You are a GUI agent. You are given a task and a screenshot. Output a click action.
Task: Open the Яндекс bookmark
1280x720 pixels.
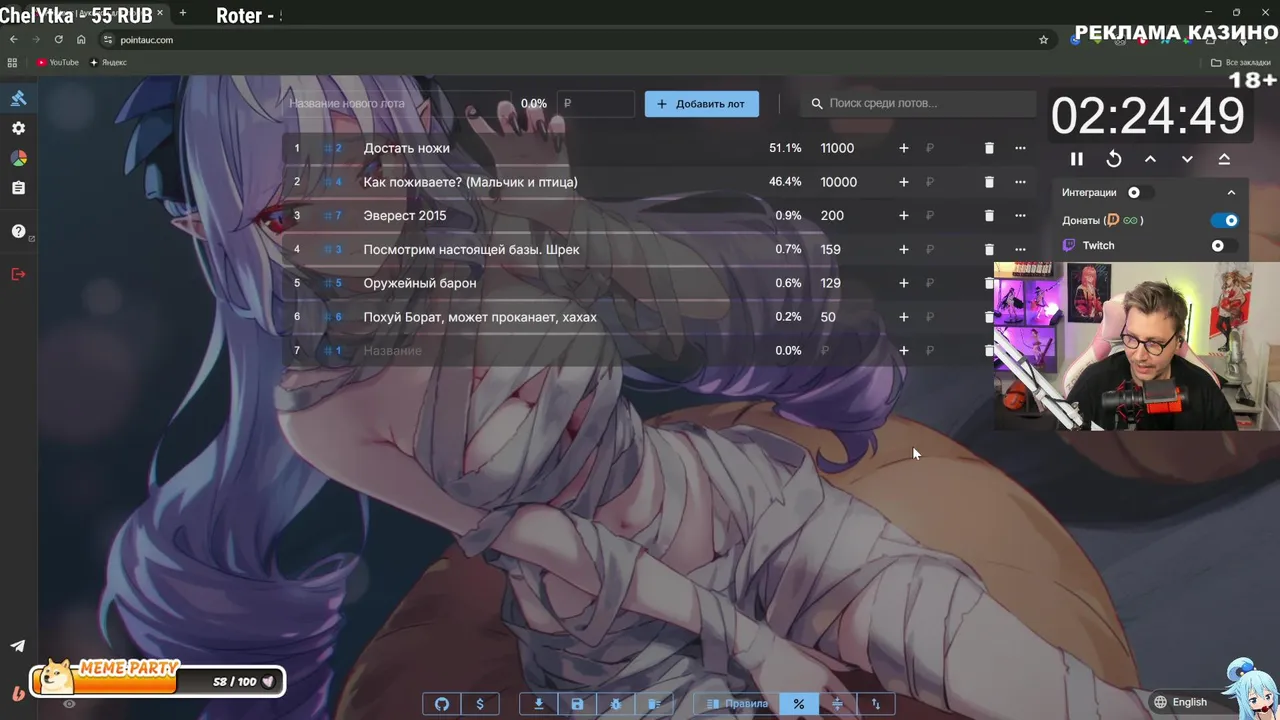(x=108, y=62)
